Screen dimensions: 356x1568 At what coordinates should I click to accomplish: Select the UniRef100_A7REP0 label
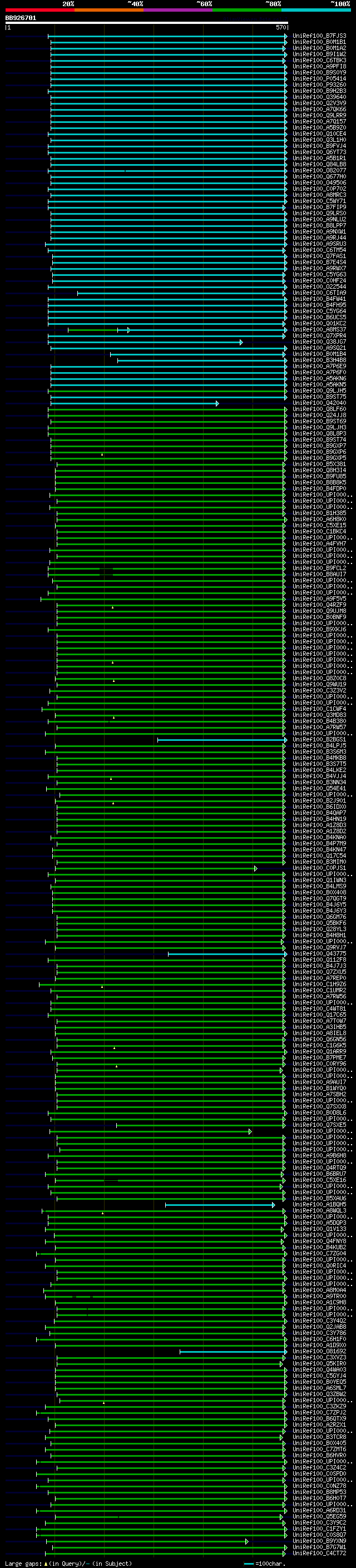click(319, 978)
